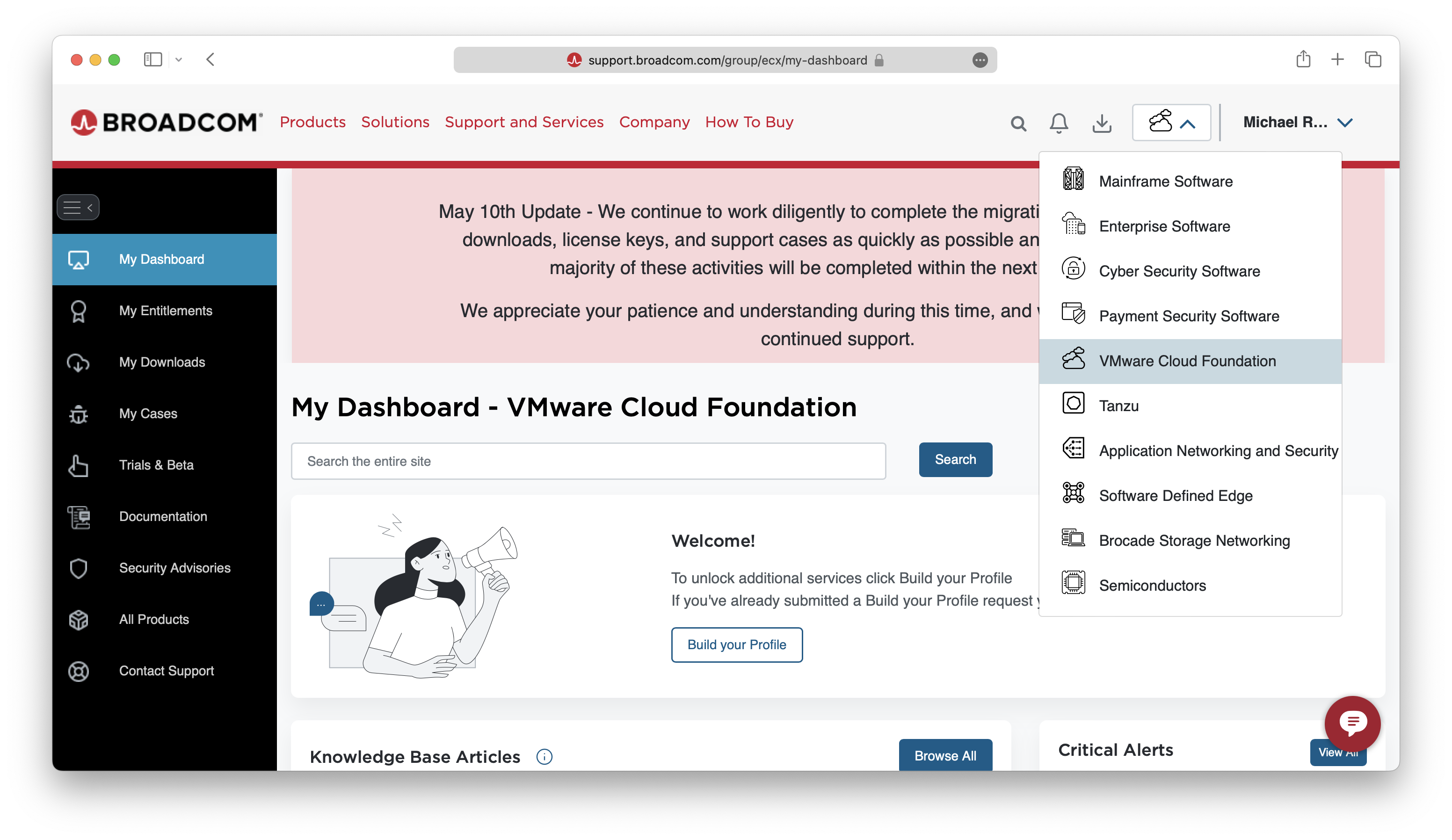Click the welcome megaphone illustration
Viewport: 1452px width, 840px height.
pos(414,596)
